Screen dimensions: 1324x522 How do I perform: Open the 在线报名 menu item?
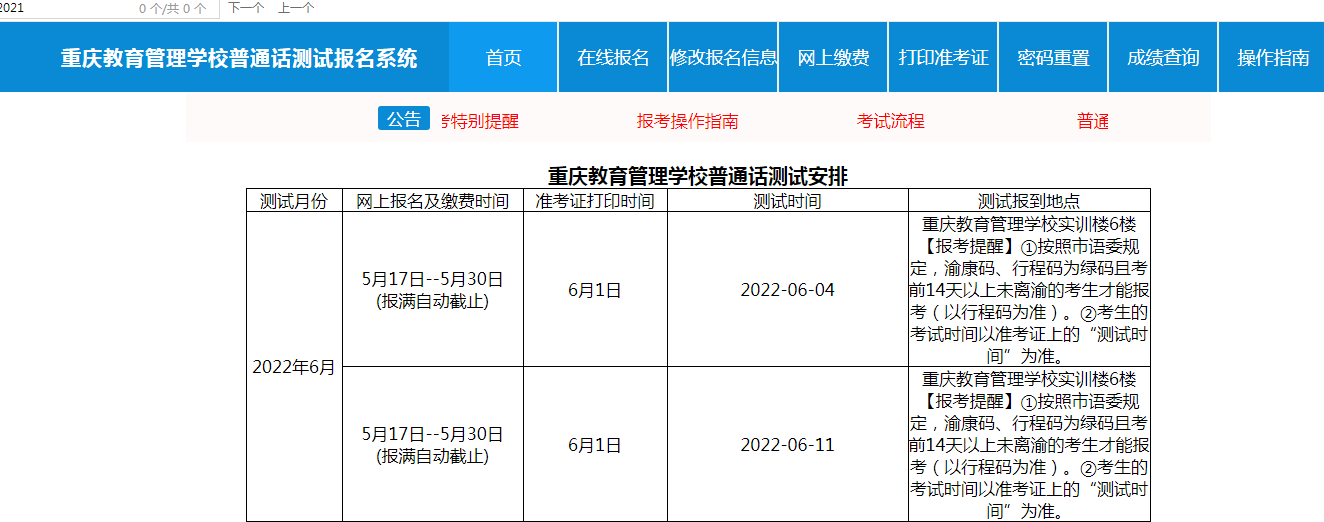pos(613,57)
